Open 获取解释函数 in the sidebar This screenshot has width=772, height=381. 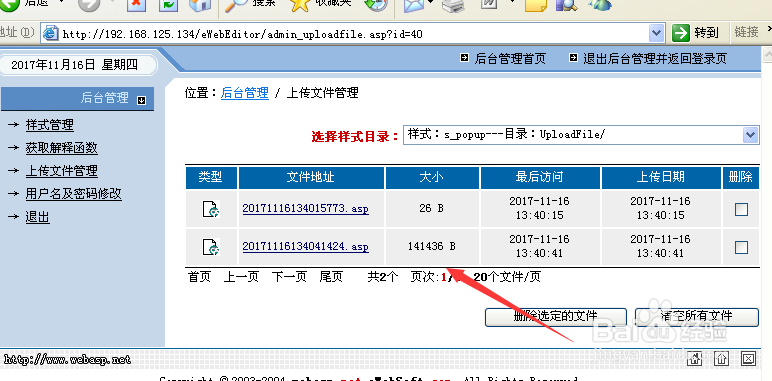tap(62, 148)
